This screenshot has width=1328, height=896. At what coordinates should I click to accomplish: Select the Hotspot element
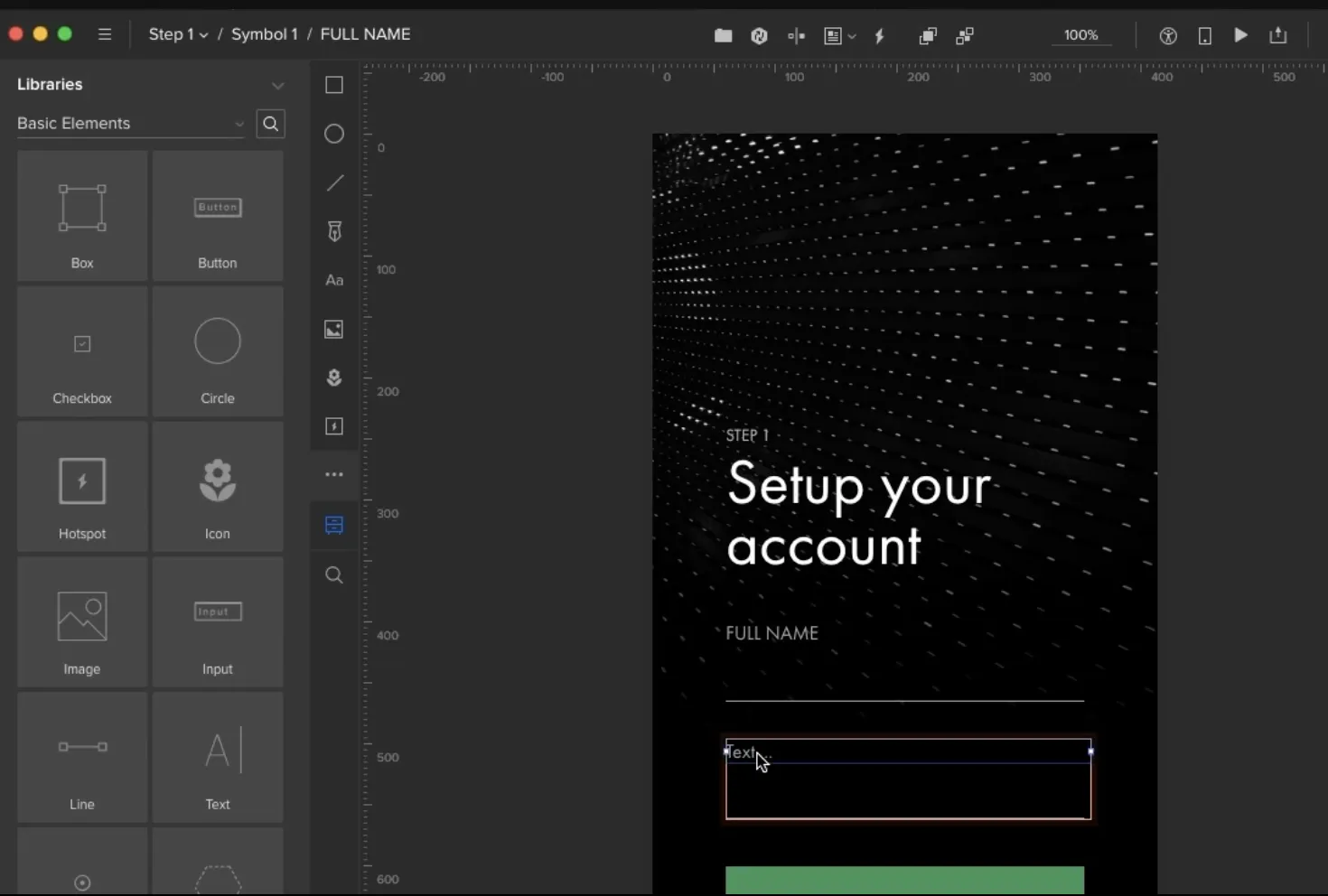pos(82,487)
